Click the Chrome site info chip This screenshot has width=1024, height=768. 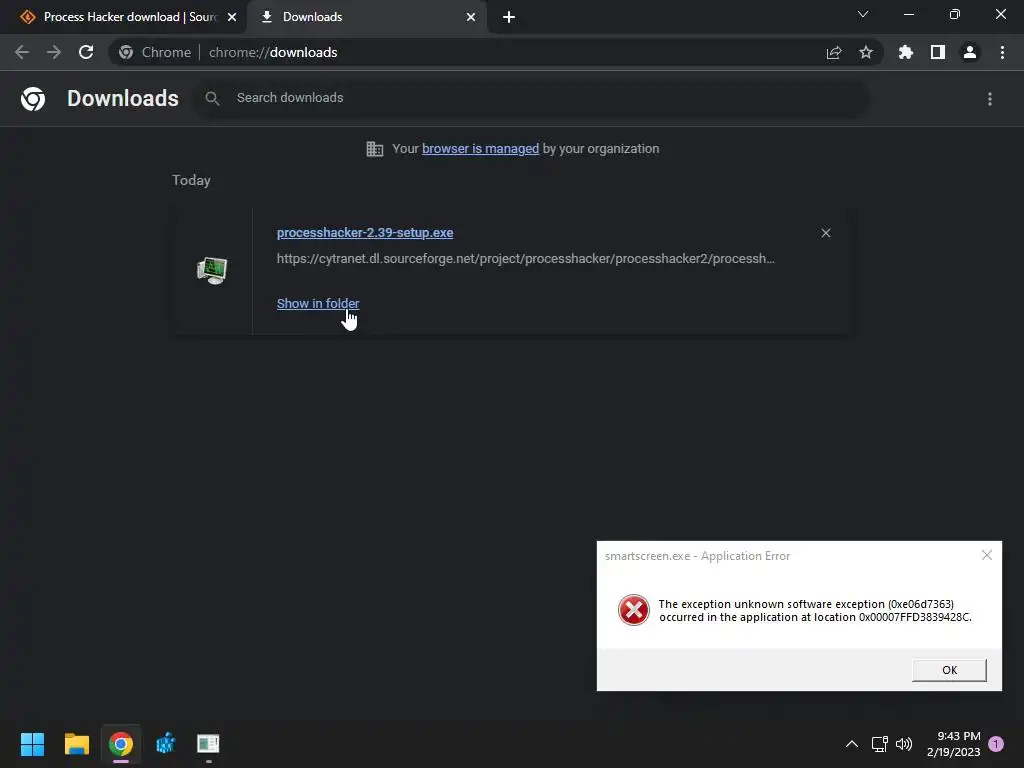point(155,52)
